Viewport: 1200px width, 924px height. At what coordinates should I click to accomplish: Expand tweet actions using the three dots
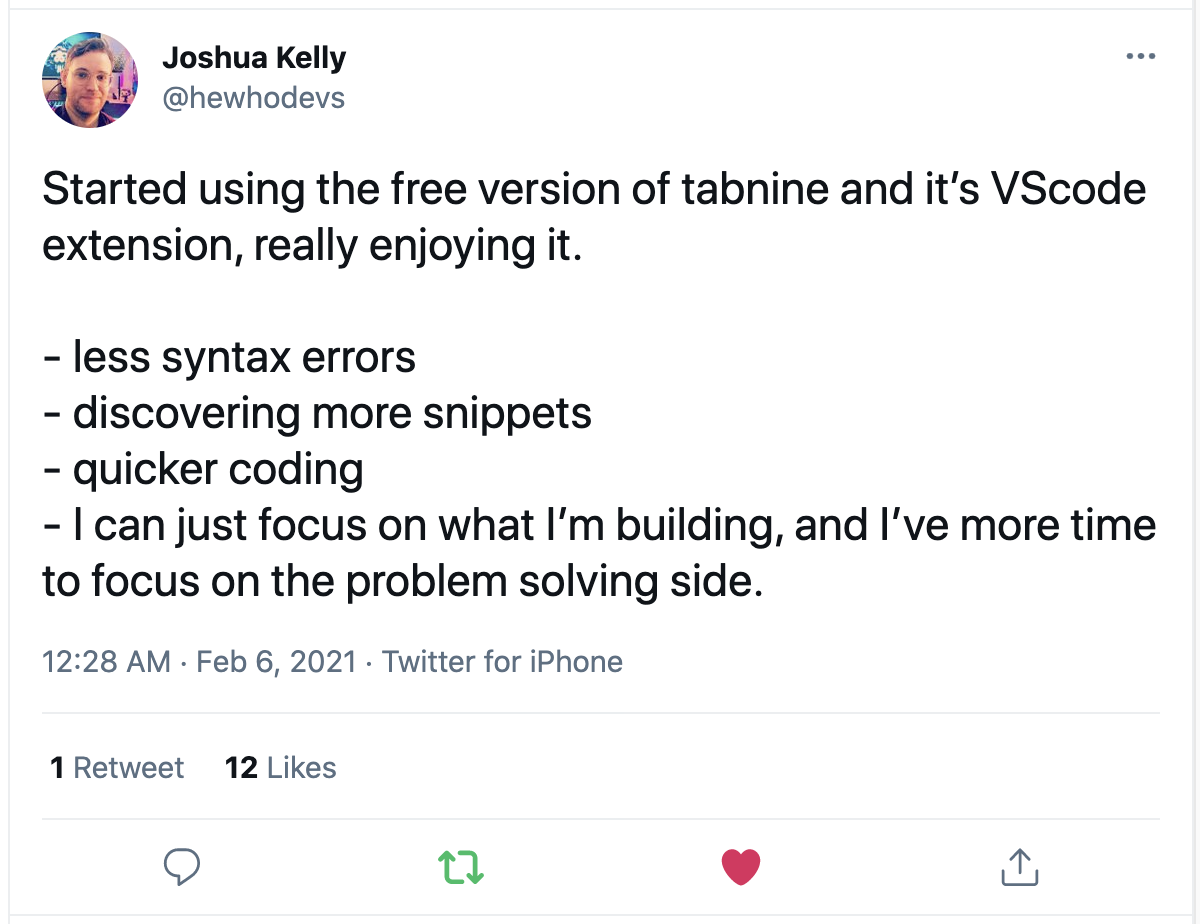point(1139,57)
